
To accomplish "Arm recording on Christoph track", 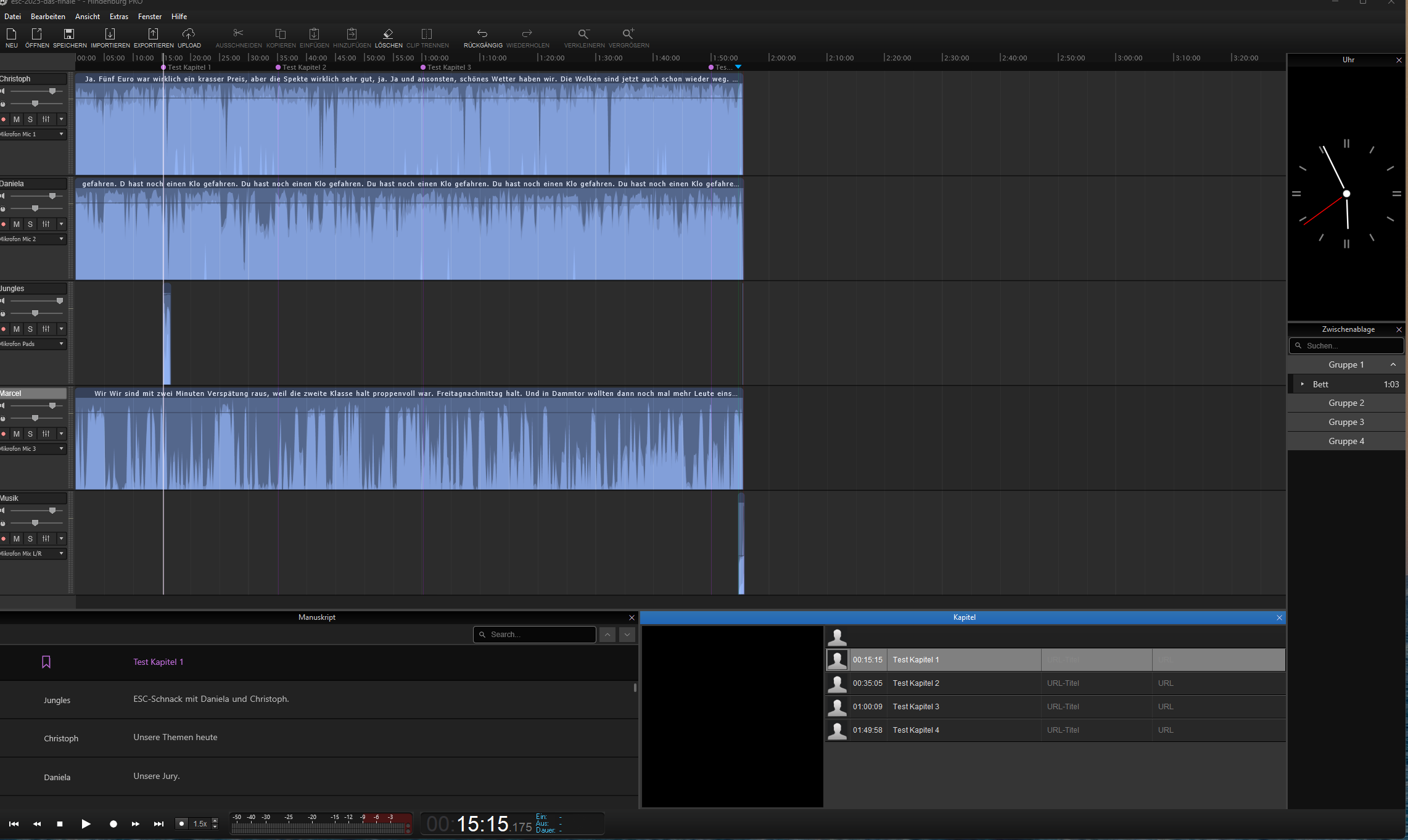I will [4, 119].
